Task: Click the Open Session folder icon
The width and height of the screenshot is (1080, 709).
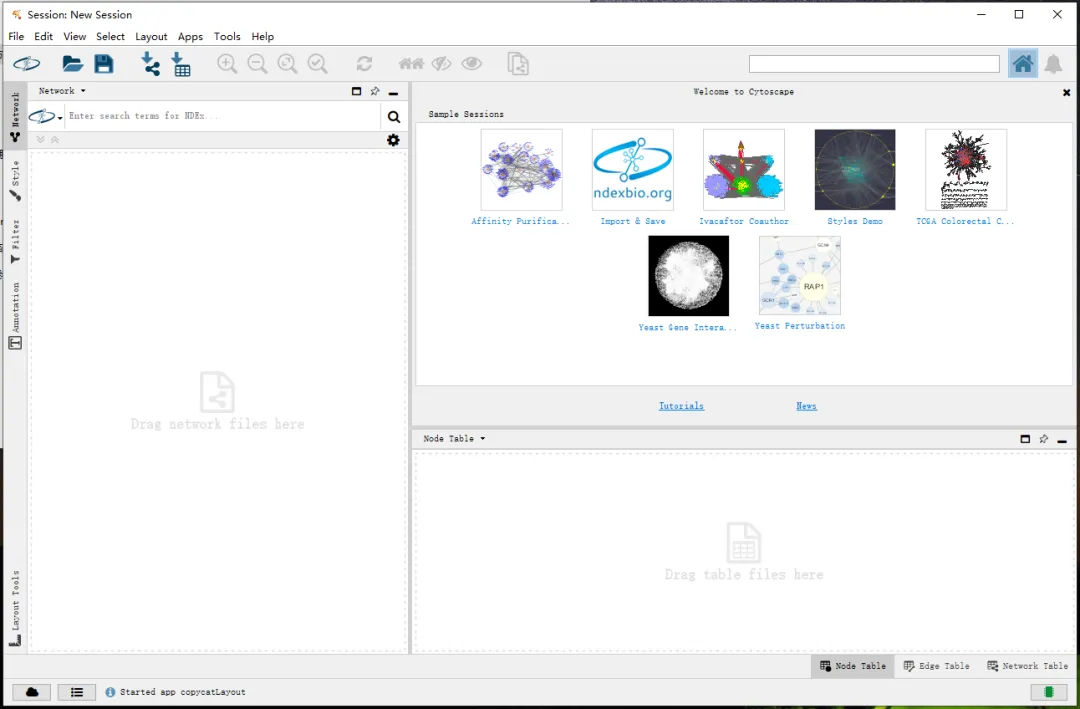Action: tap(72, 64)
